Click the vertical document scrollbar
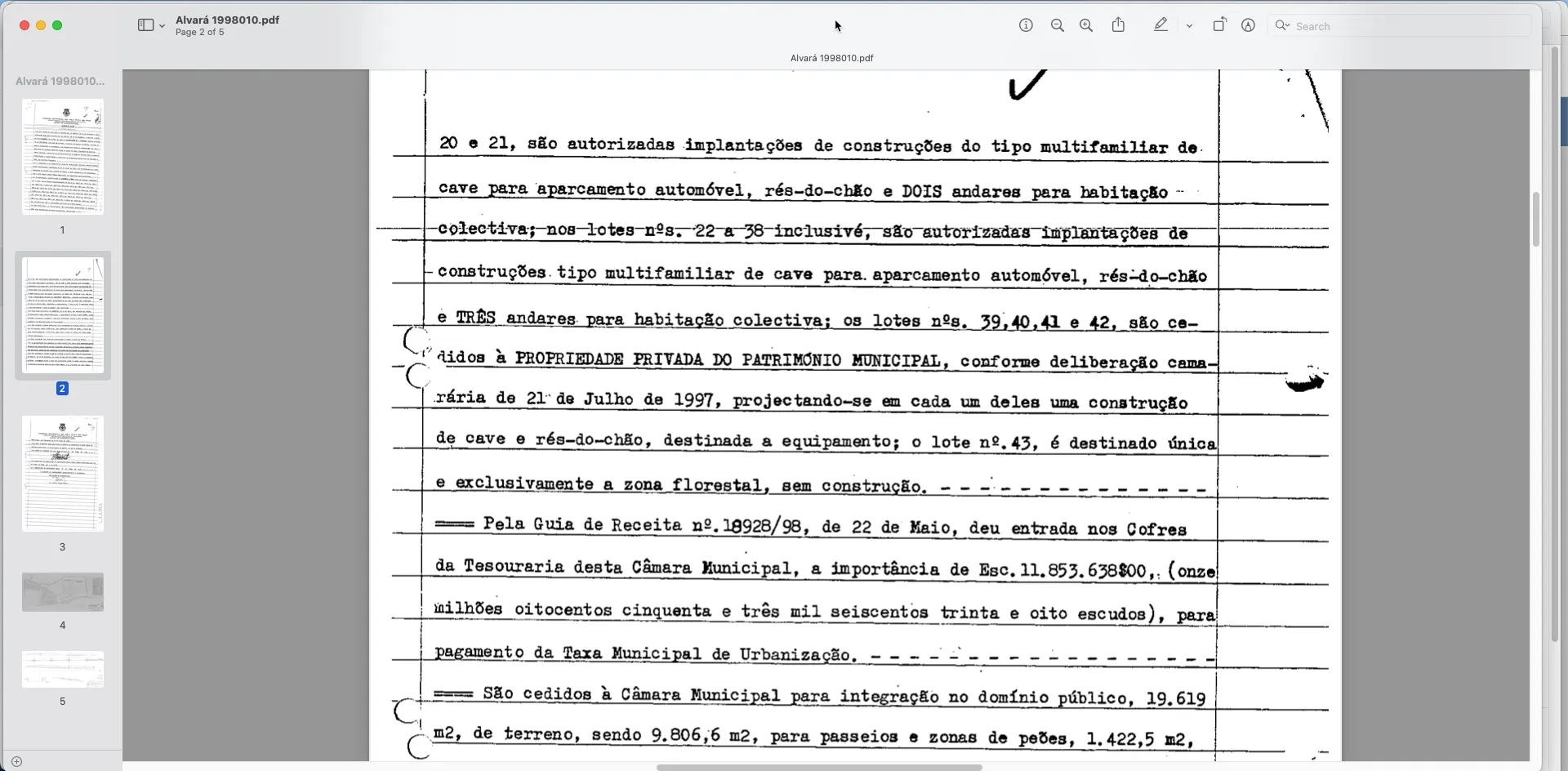Viewport: 1568px width, 771px height. [1535, 219]
